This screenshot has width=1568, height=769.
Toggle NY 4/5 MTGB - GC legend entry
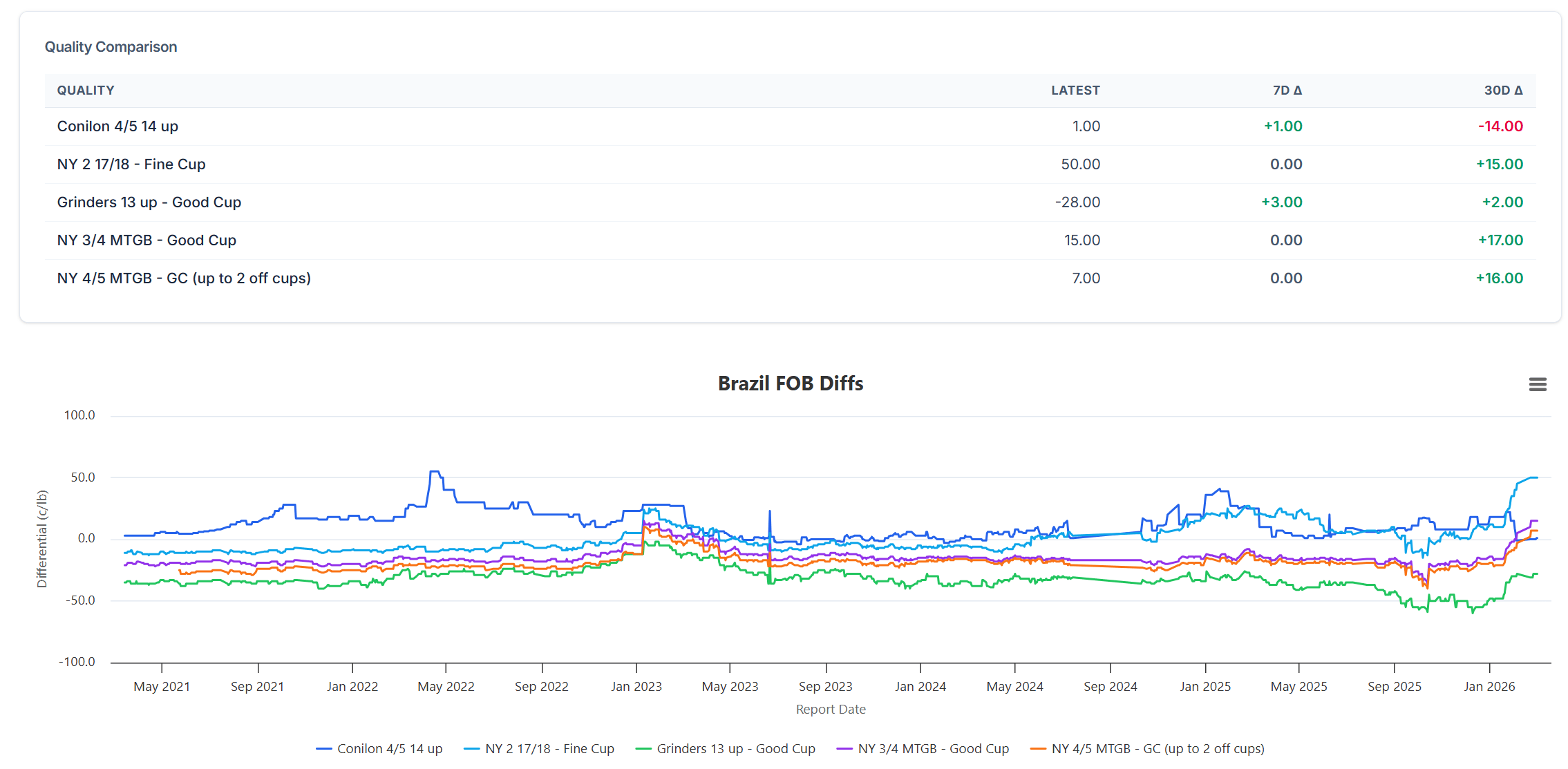coord(1158,748)
